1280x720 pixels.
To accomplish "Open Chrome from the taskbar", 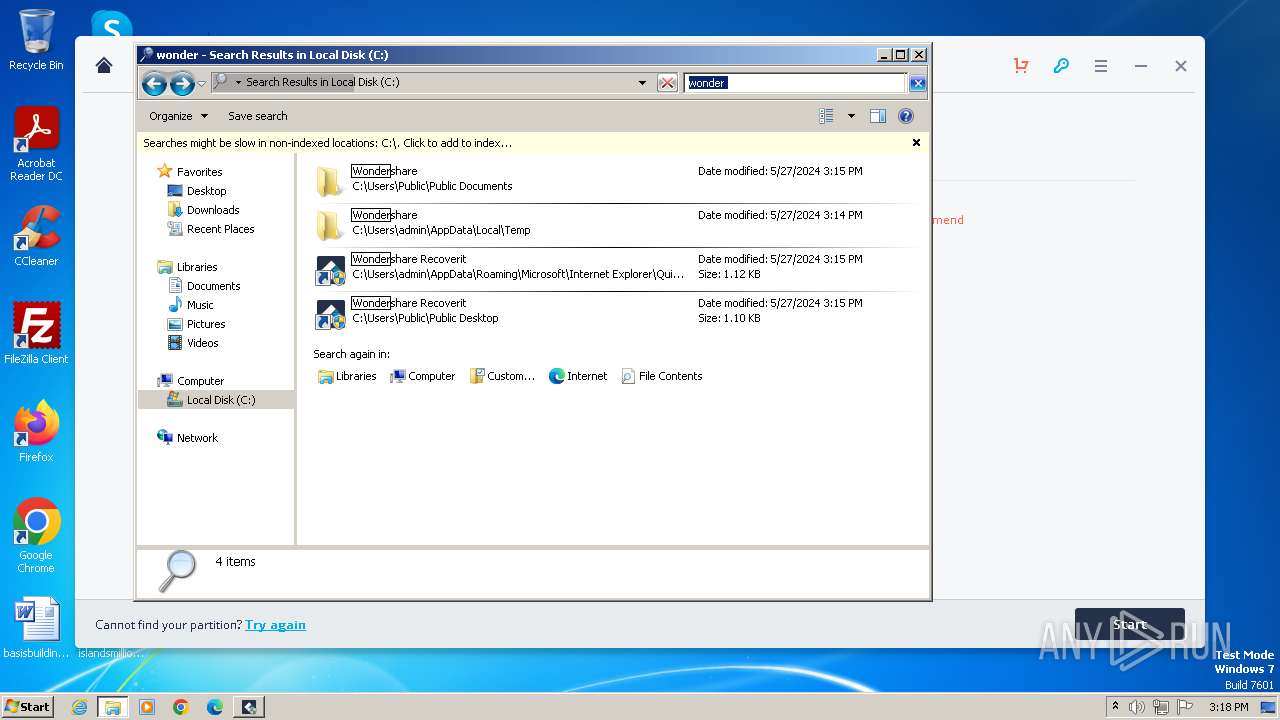I will (x=181, y=707).
